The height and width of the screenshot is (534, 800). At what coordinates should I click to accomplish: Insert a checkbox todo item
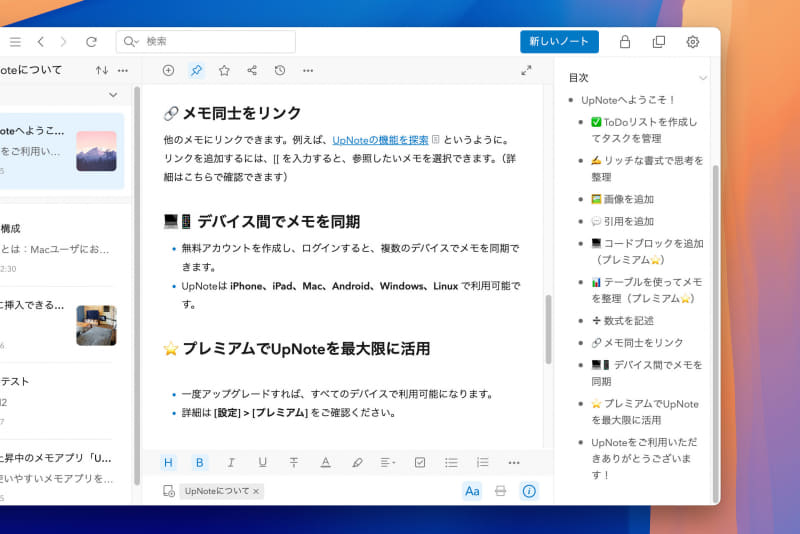tap(420, 463)
